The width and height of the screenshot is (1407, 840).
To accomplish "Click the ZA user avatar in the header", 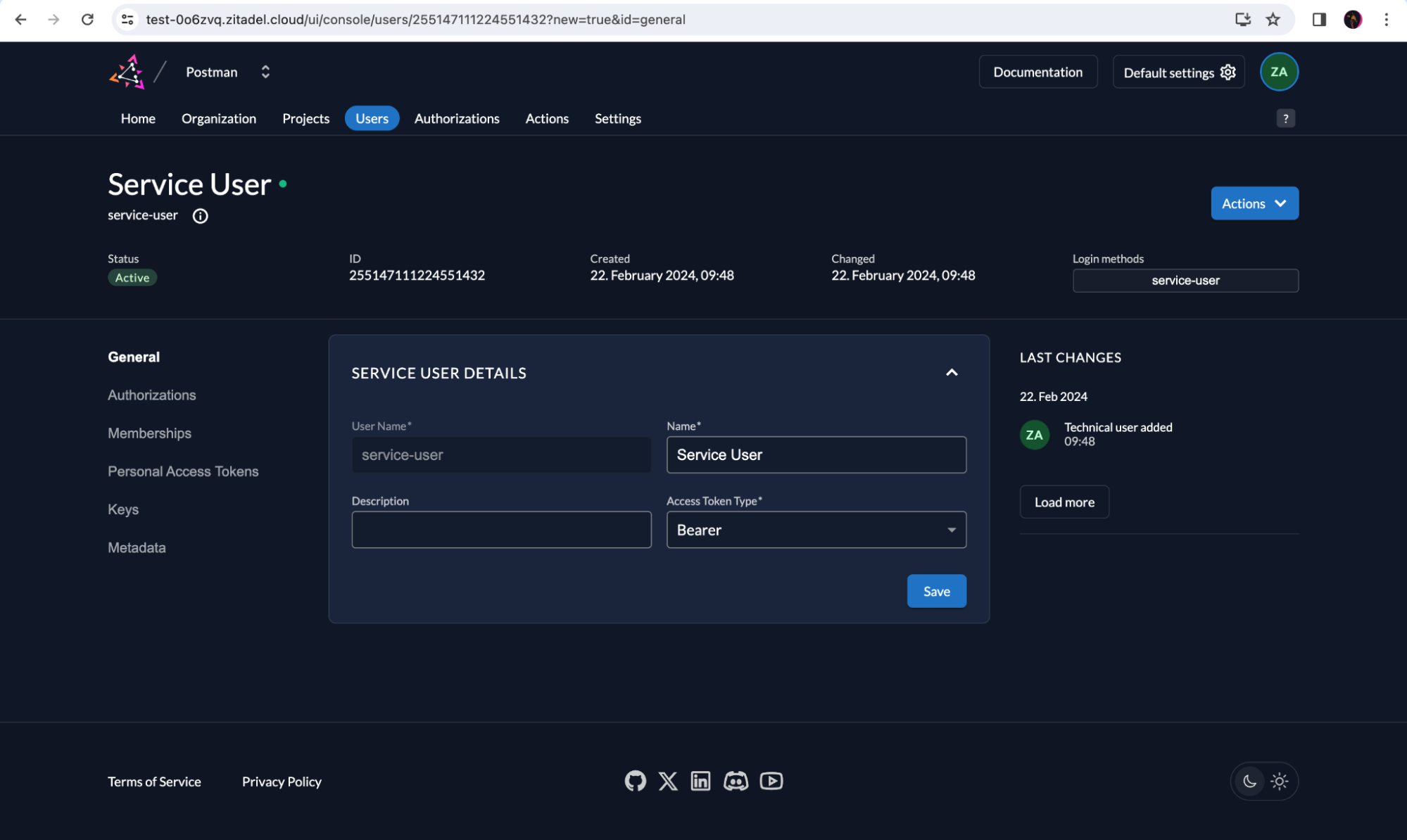I will click(x=1278, y=72).
